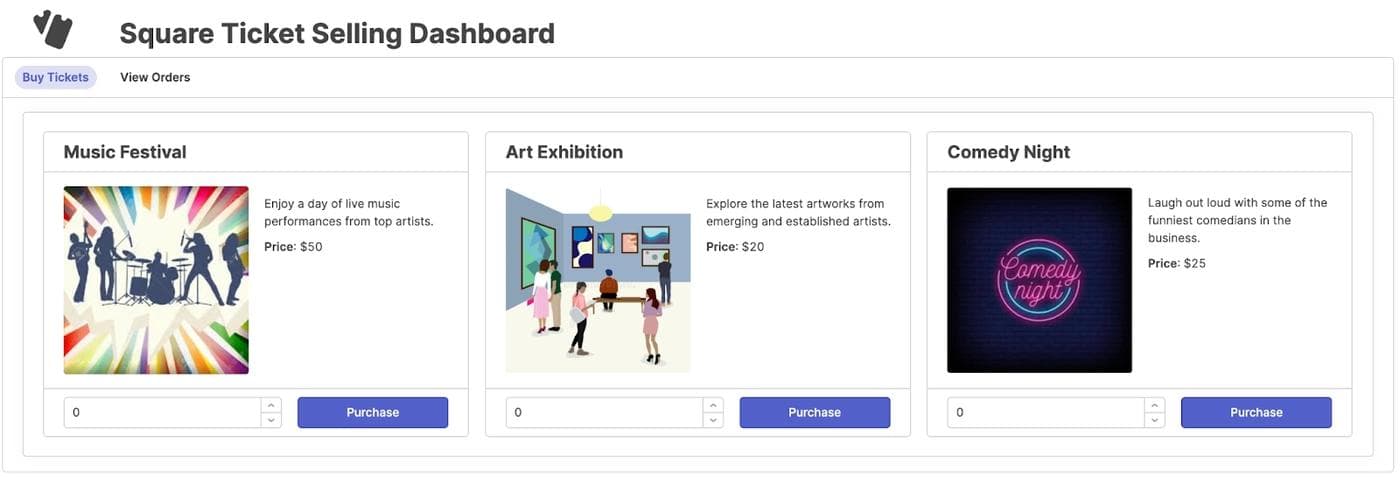Purchase Comedy Night tickets

coord(1256,412)
